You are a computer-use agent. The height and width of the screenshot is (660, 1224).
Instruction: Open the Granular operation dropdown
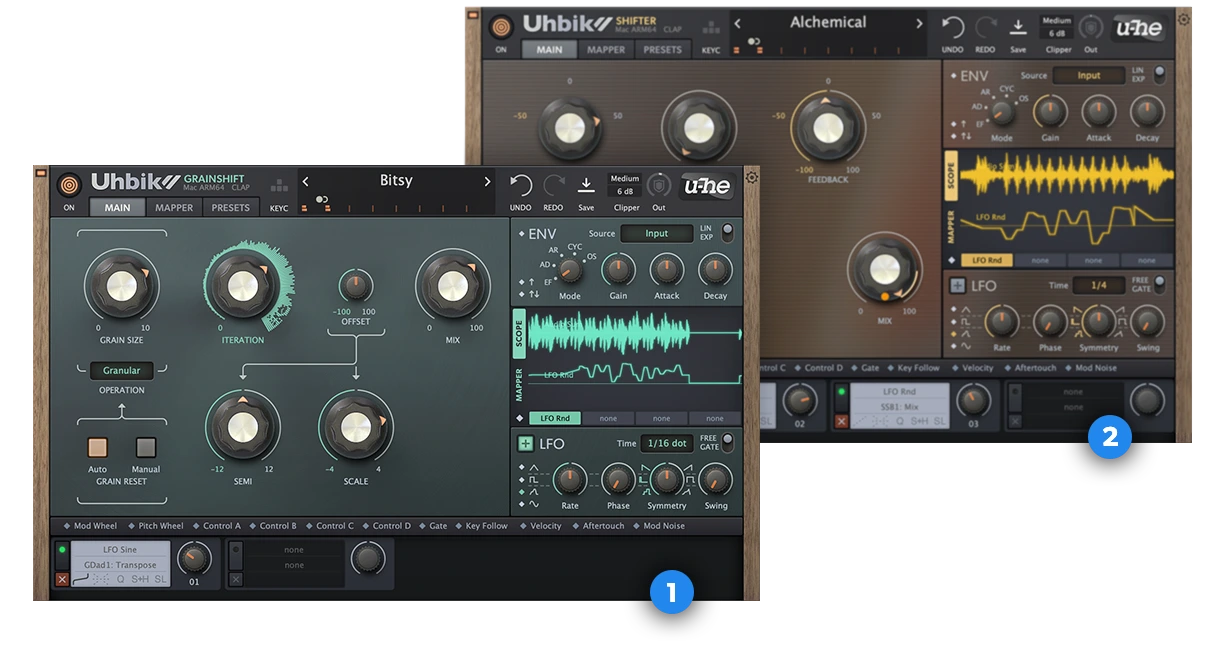[x=122, y=370]
